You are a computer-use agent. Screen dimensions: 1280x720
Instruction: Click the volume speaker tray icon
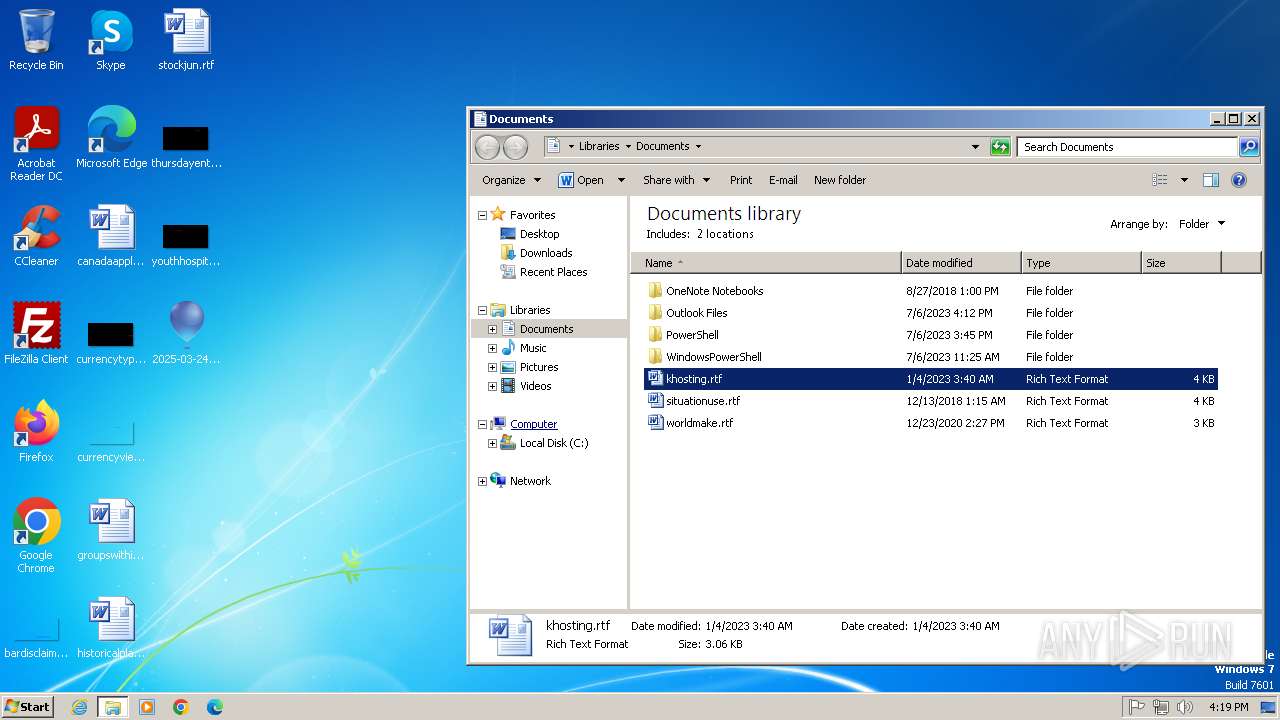[1185, 707]
